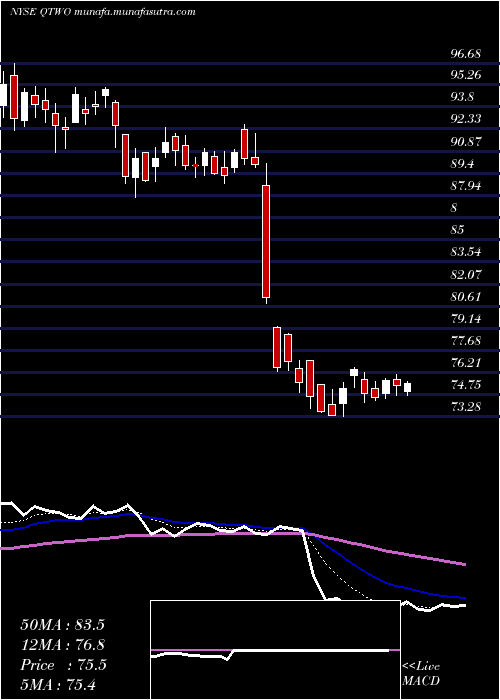Click the 76.21 price axis label

[x=466, y=362]
